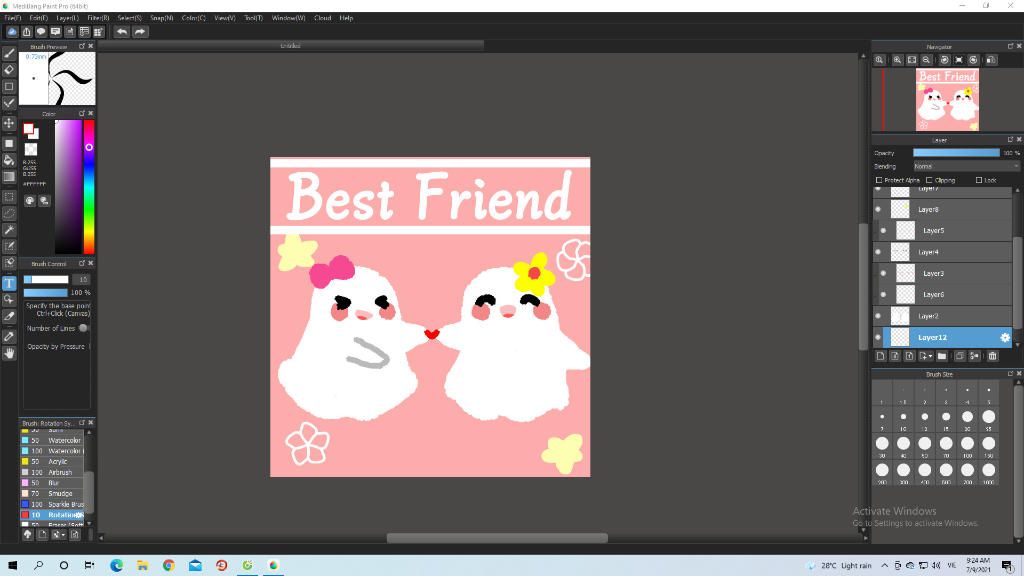Enable the layer Lock checkbox
Image resolution: width=1024 pixels, height=576 pixels.
coord(979,180)
